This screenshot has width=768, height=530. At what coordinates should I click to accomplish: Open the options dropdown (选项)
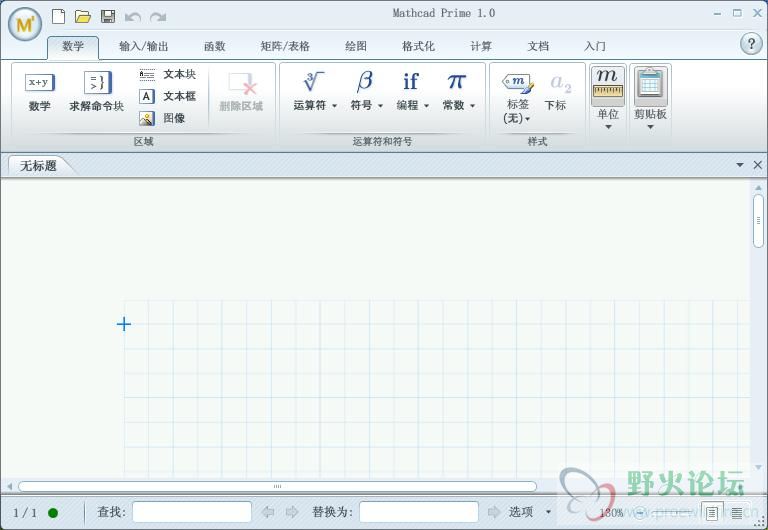point(530,512)
